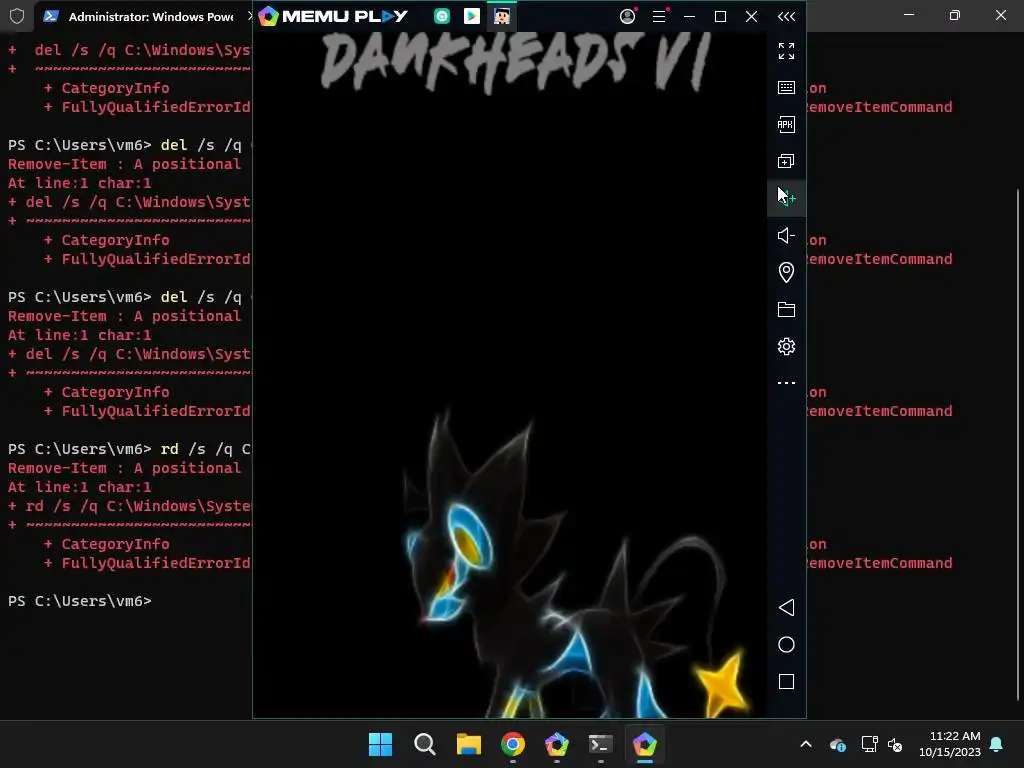
Task: Open MEmu keyboard mapping icon
Action: 786,88
